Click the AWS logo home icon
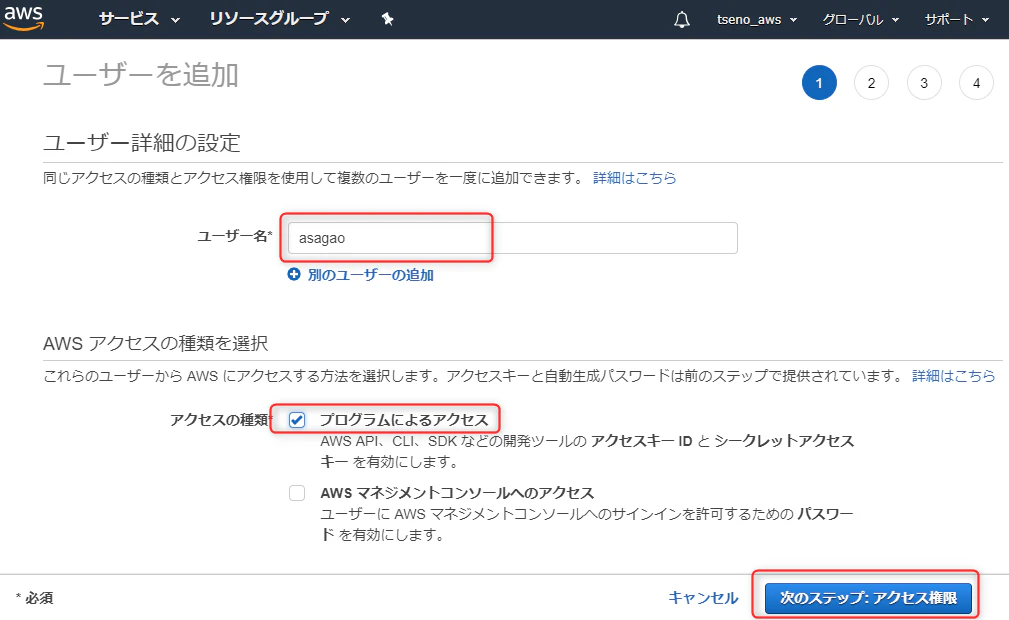 pyautogui.click(x=24, y=18)
